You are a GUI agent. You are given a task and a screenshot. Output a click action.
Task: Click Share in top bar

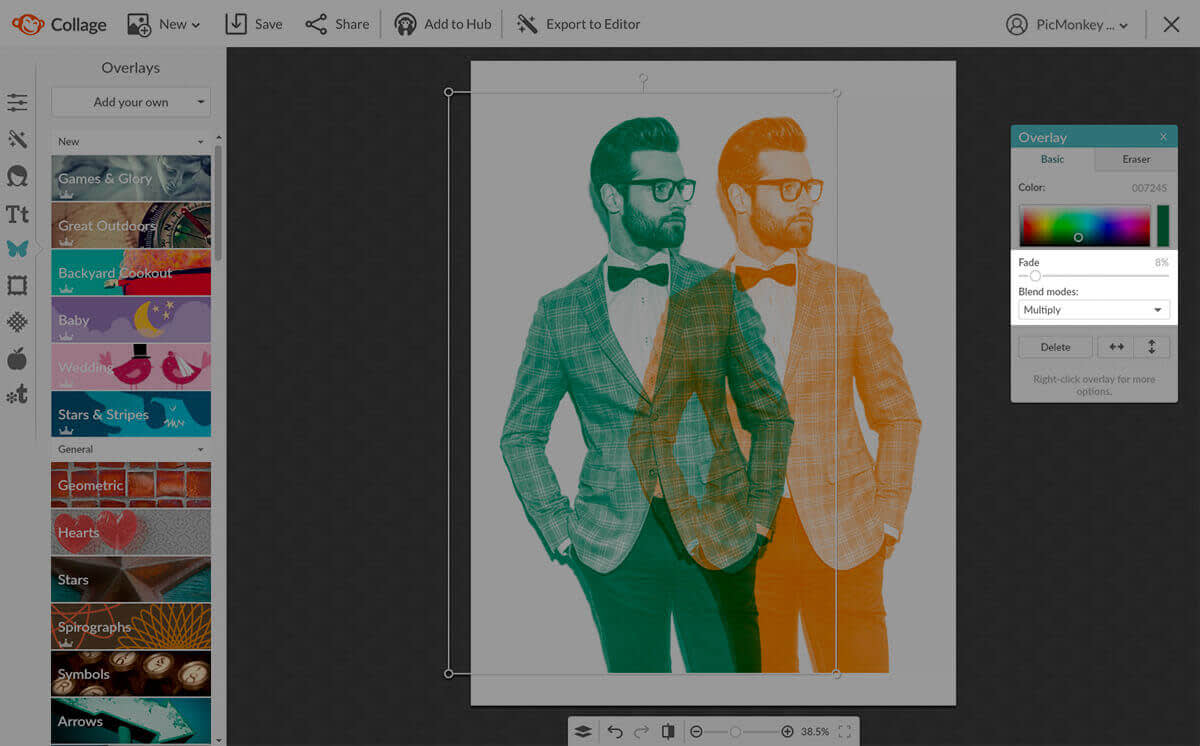[337, 24]
